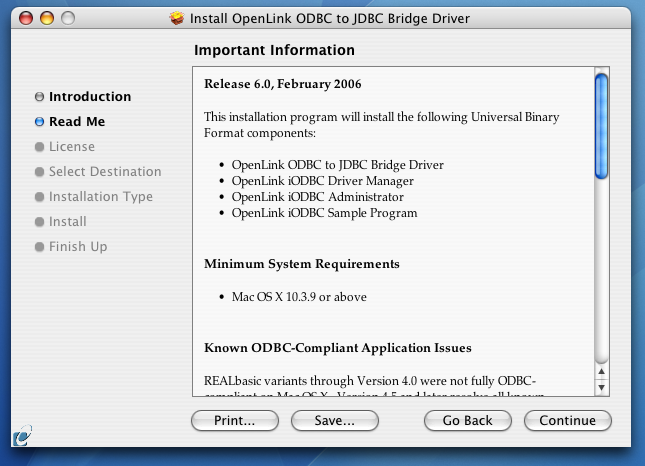Click the 'REALbasic variants through Version 4.0' line
The height and width of the screenshot is (466, 645).
pyautogui.click(x=370, y=381)
